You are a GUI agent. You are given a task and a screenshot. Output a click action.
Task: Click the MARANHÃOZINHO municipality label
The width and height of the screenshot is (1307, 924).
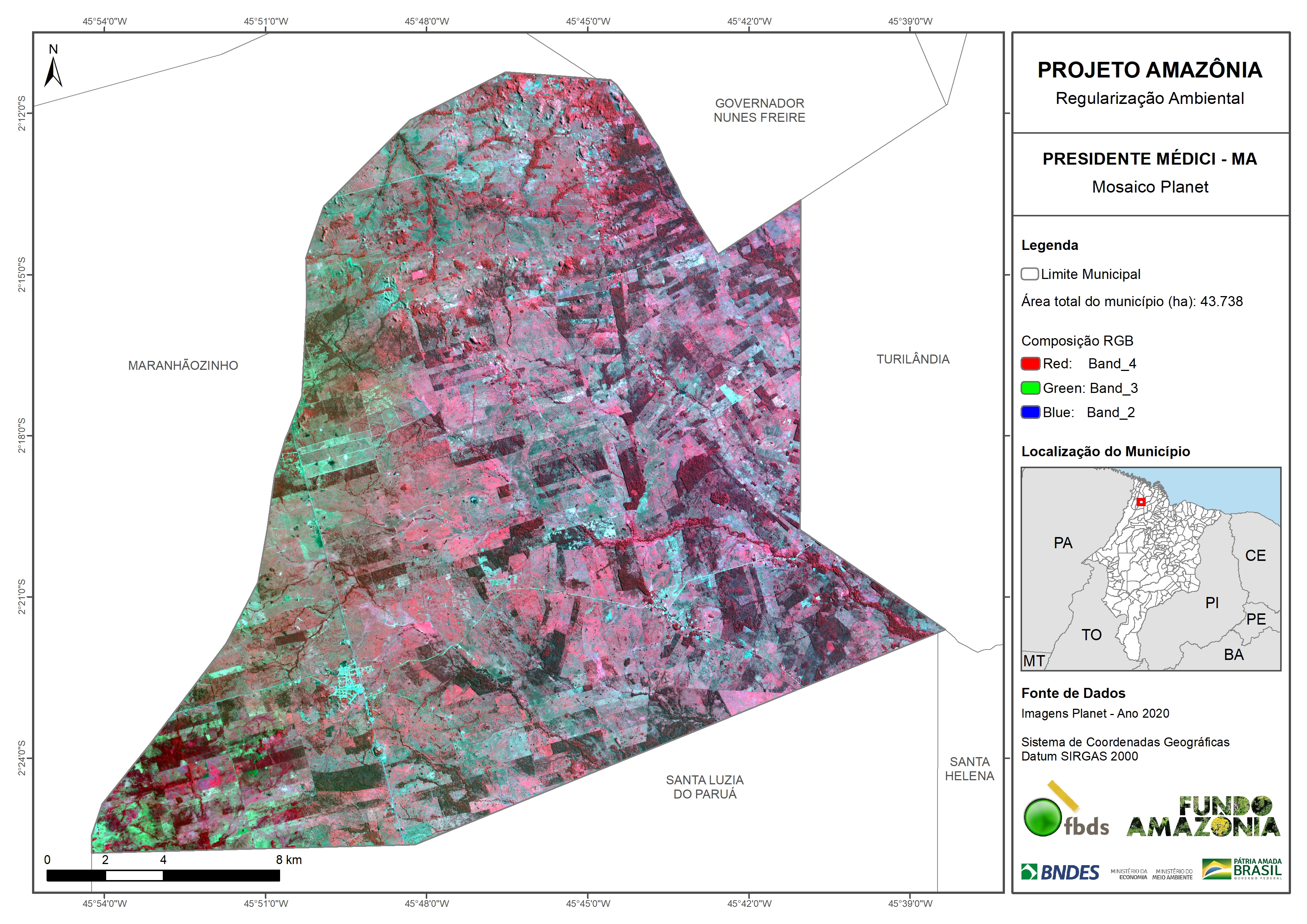click(x=183, y=365)
